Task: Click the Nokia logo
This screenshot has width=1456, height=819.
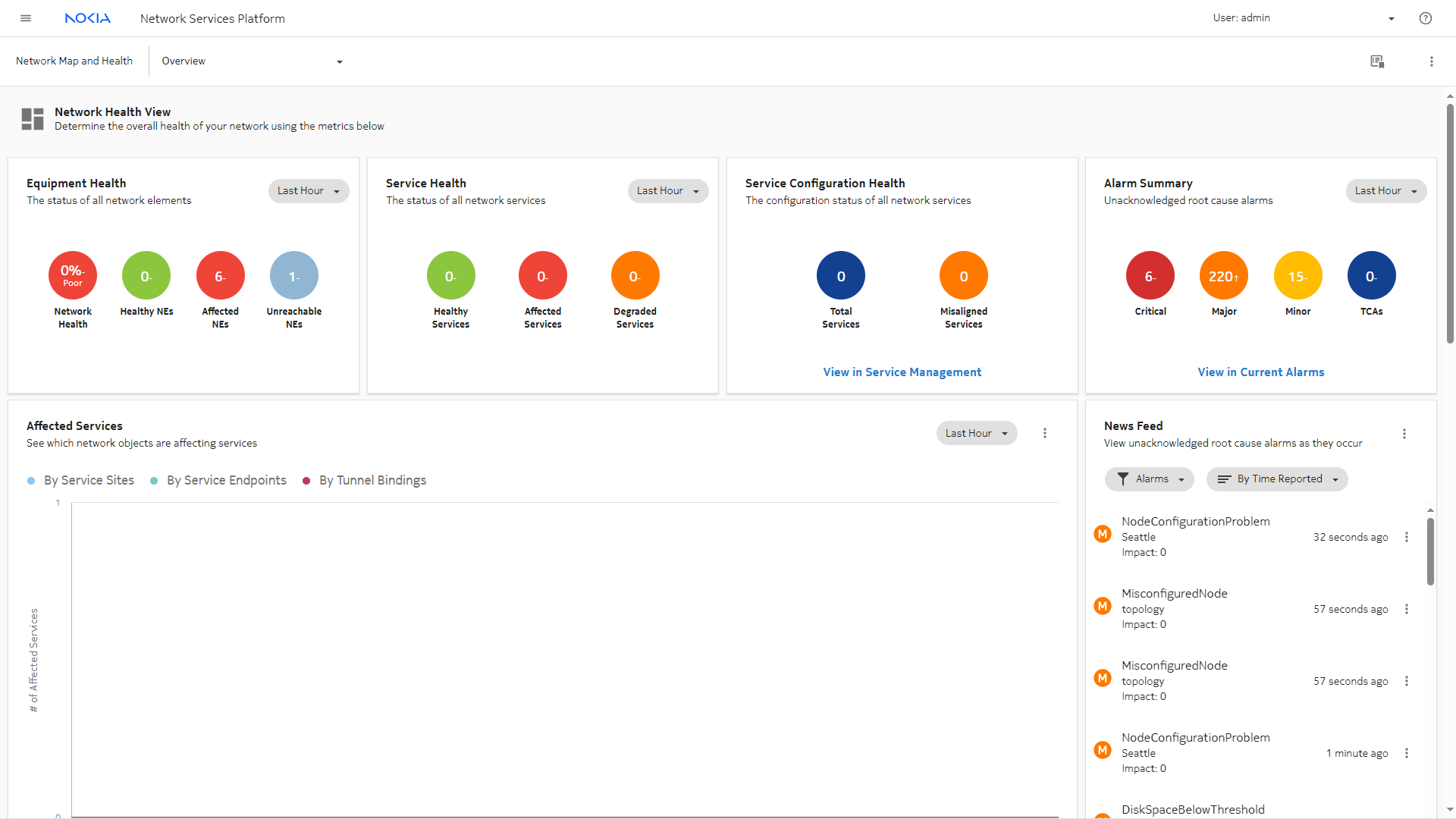Action: [x=88, y=18]
